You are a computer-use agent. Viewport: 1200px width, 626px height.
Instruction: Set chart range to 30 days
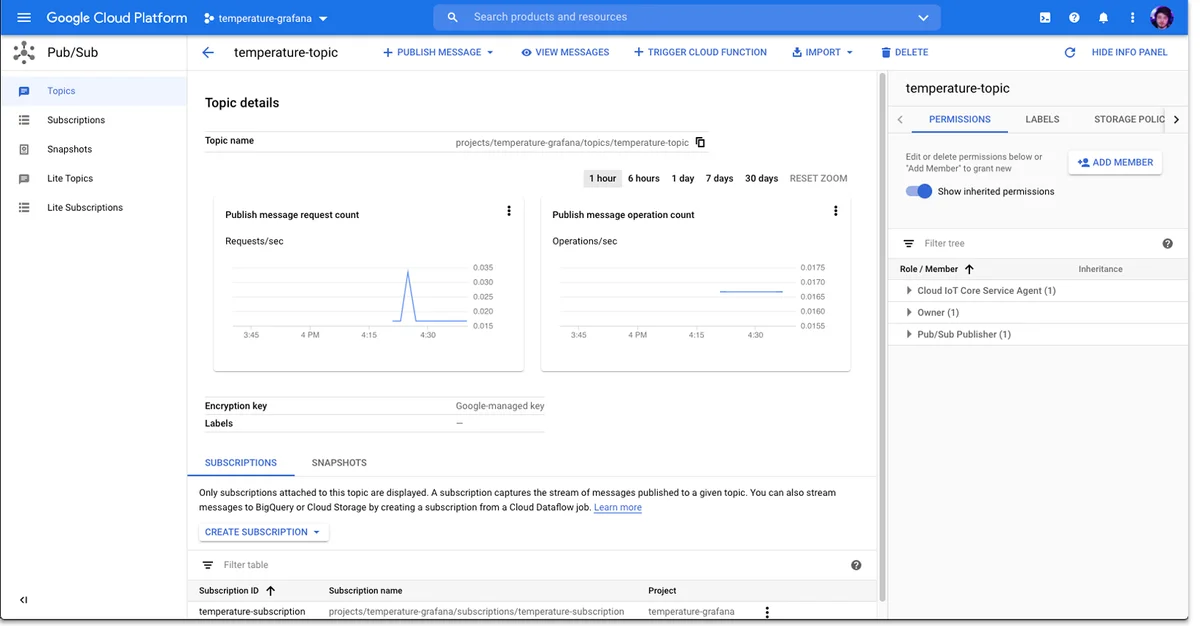click(x=761, y=179)
